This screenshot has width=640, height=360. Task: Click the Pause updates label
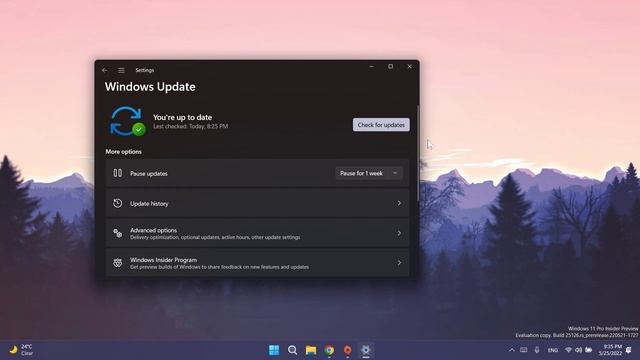149,173
